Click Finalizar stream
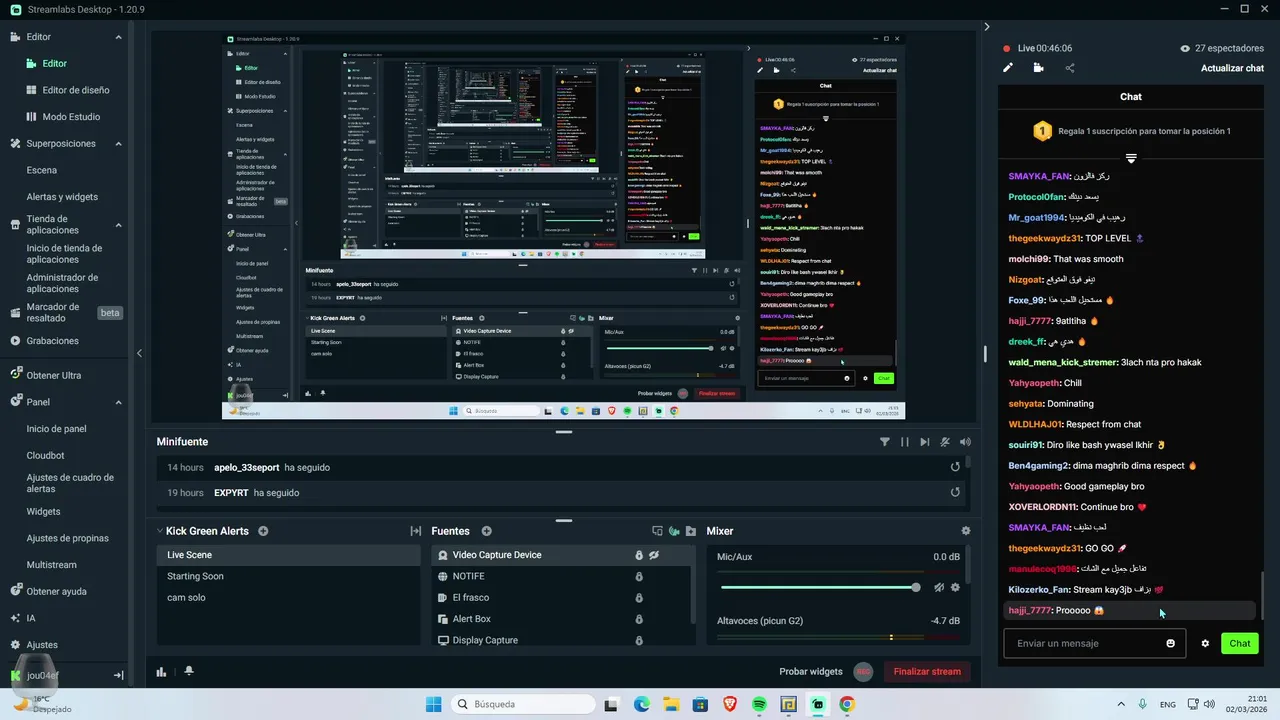Viewport: 1280px width, 720px height. click(x=927, y=672)
